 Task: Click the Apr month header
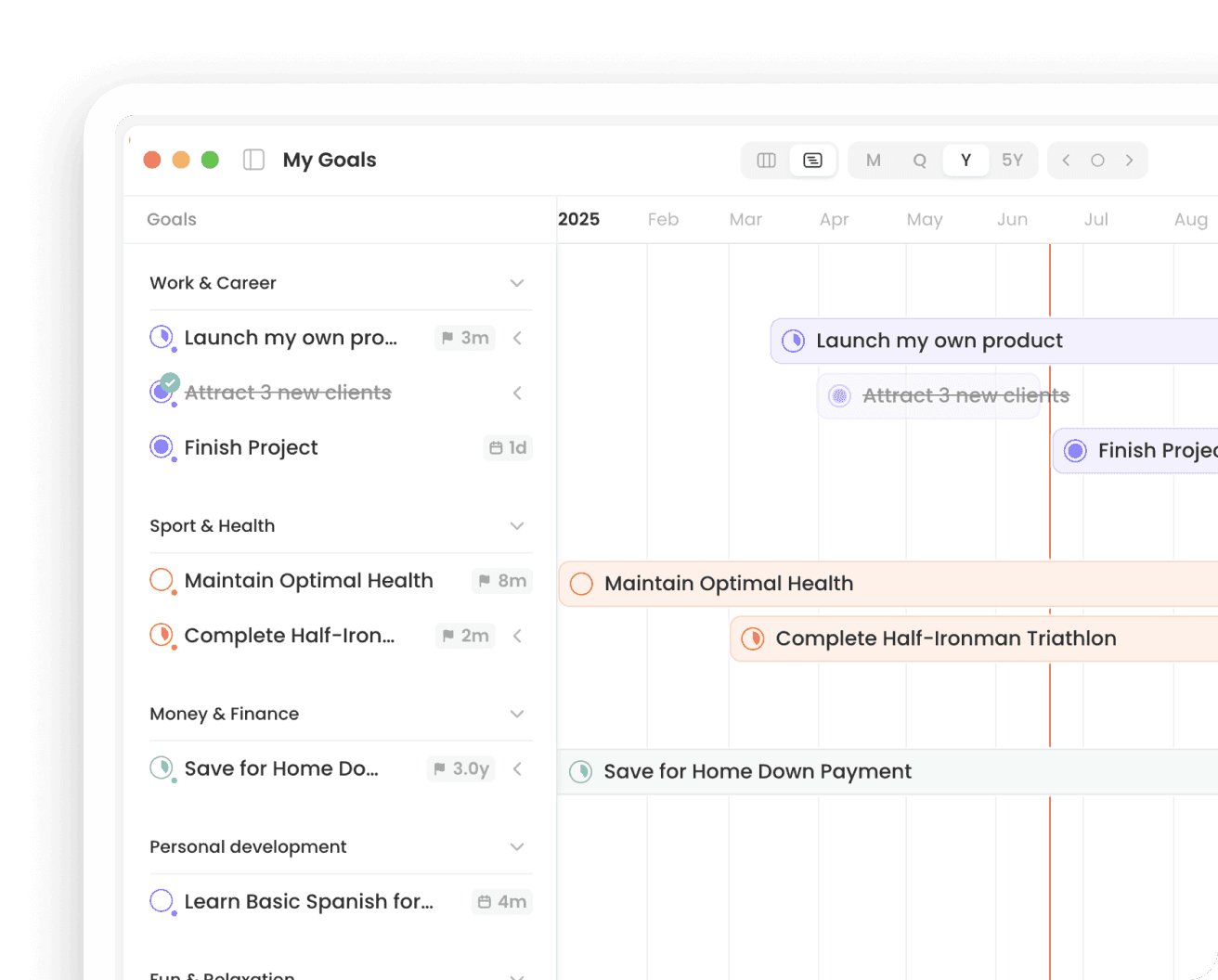pyautogui.click(x=834, y=219)
